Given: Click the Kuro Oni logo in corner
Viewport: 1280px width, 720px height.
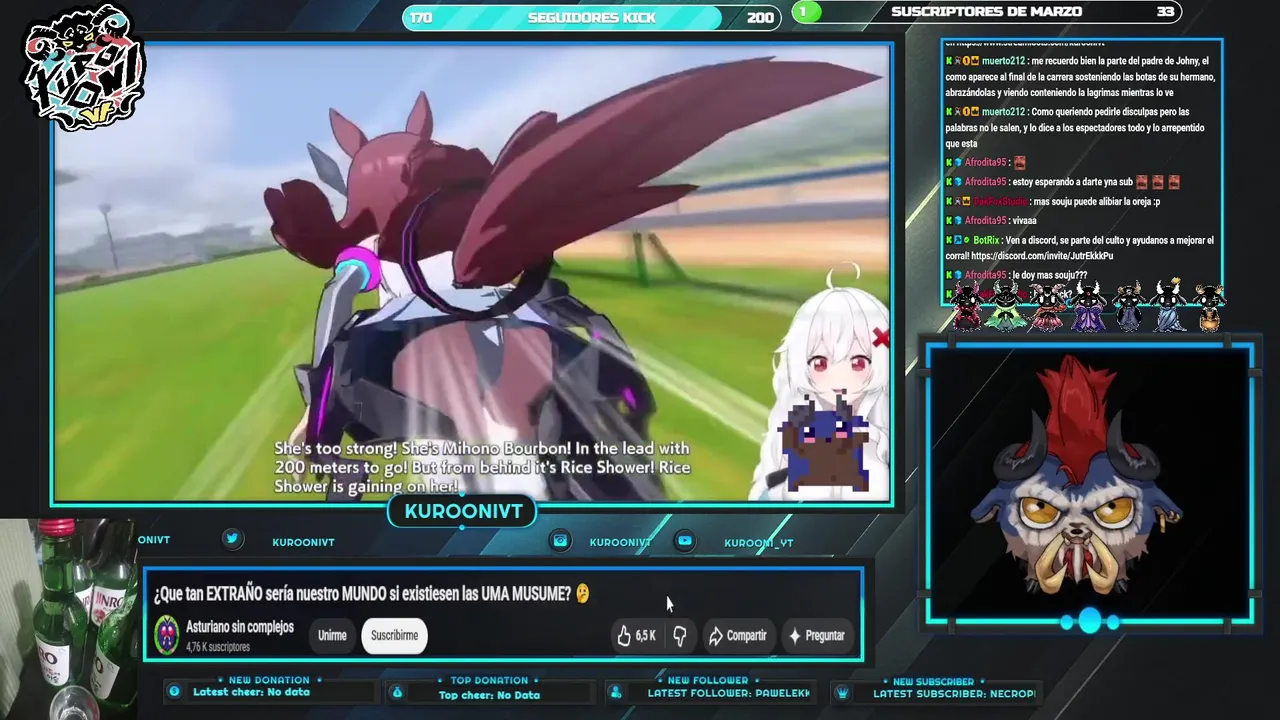Looking at the screenshot, I should [83, 68].
